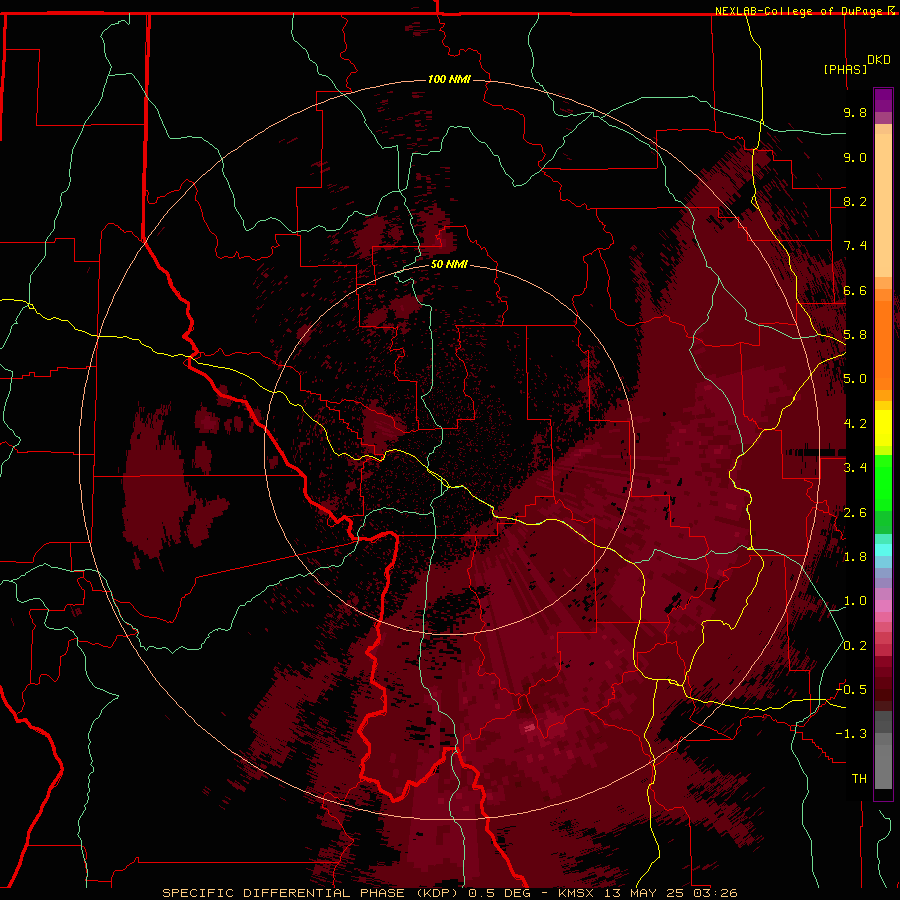The width and height of the screenshot is (900, 900).
Task: Click the SPECIFIC DIFFERENTIAL PHASE (KDP) caption
Action: point(313,893)
